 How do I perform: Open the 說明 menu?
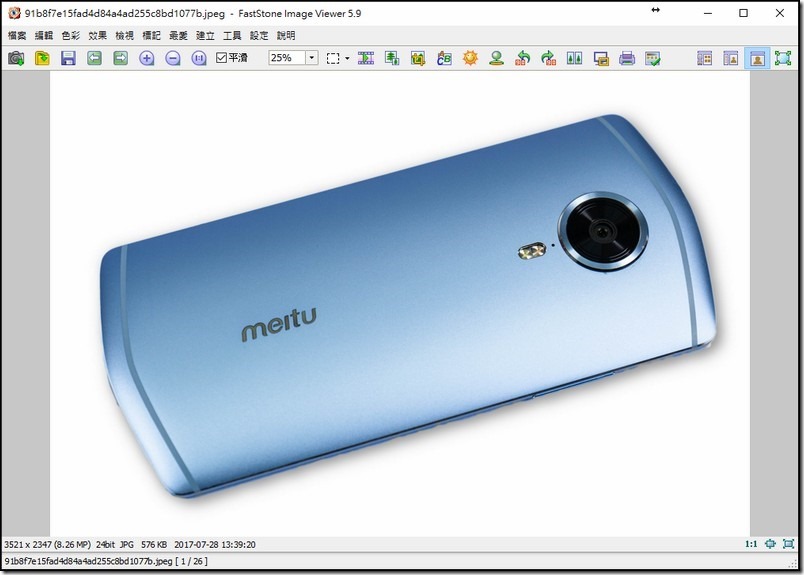click(286, 35)
